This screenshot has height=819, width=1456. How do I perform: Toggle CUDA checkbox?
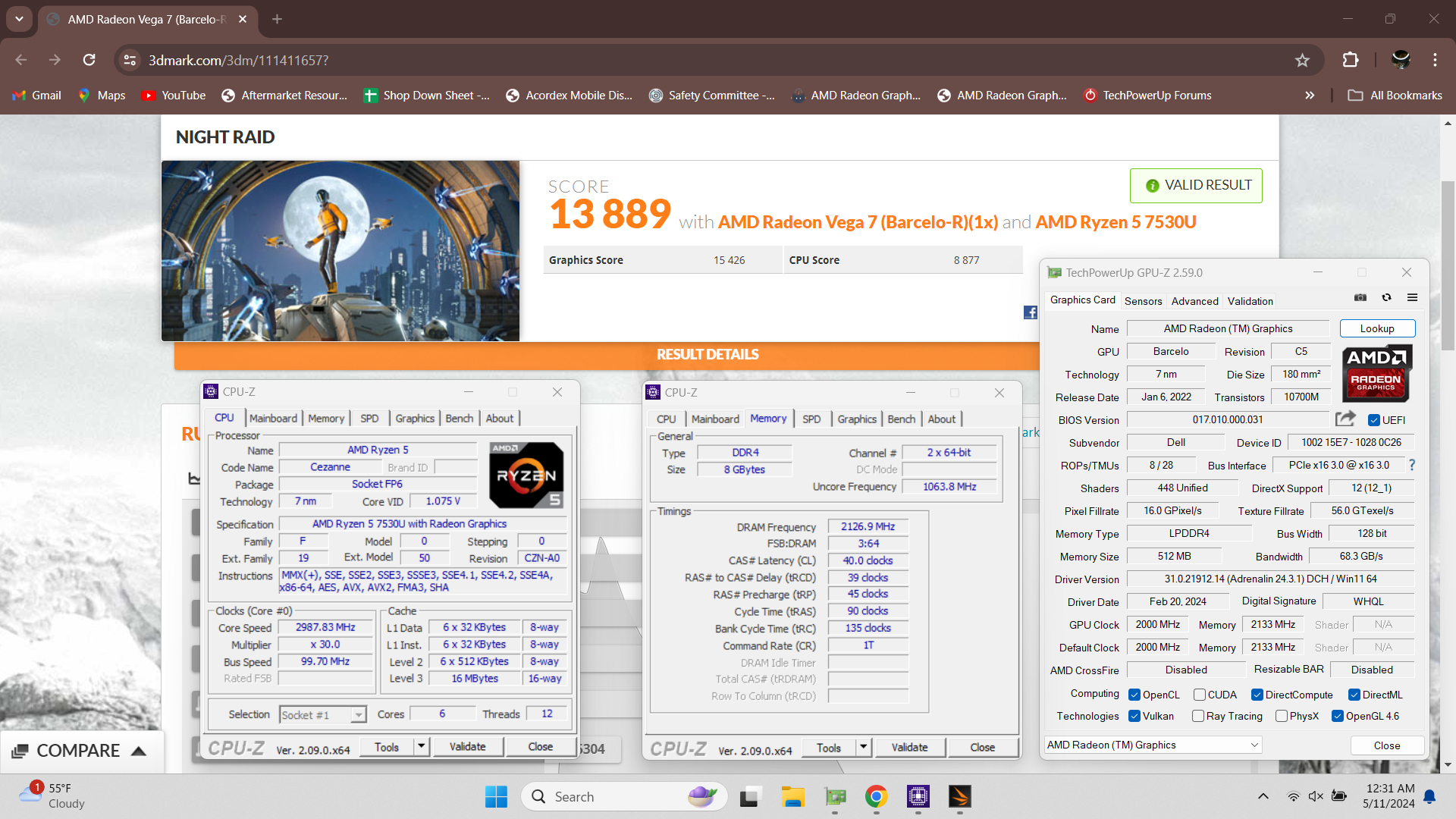tap(1199, 695)
